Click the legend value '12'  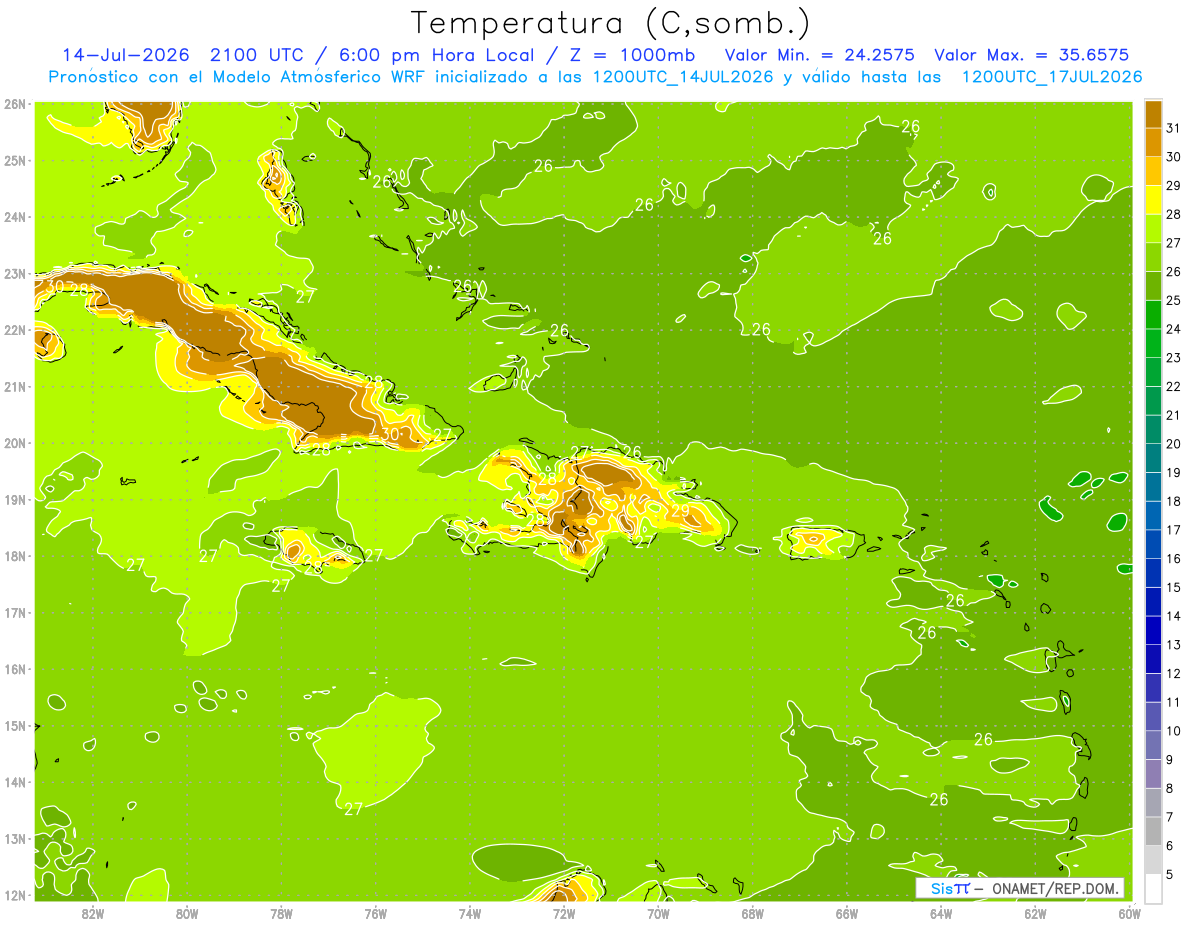pyautogui.click(x=1174, y=674)
